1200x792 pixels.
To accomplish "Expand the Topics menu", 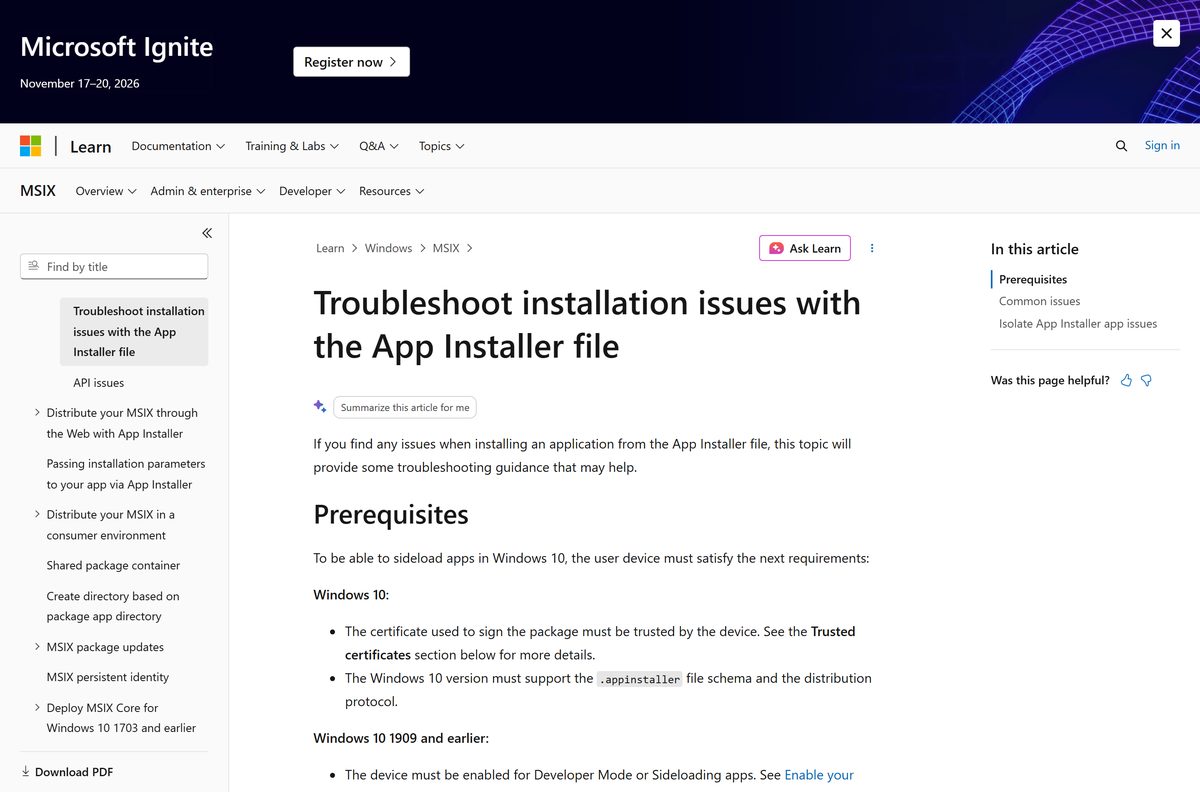I will tap(441, 146).
